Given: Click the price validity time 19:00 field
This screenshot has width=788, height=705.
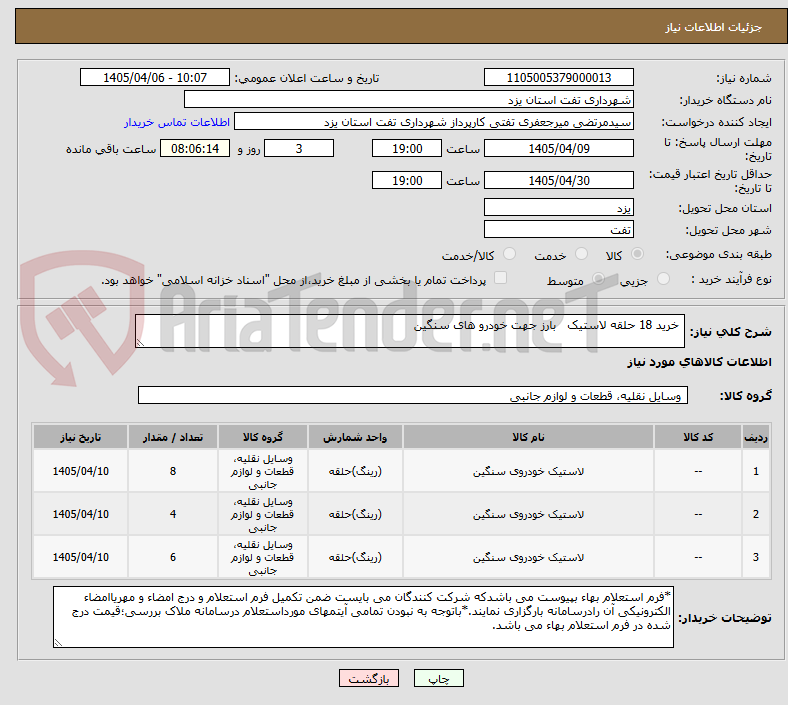Looking at the screenshot, I should (x=407, y=180).
